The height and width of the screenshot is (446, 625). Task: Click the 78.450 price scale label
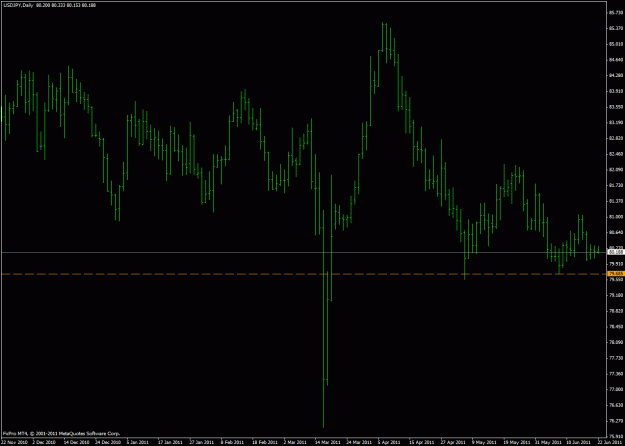tap(616, 327)
